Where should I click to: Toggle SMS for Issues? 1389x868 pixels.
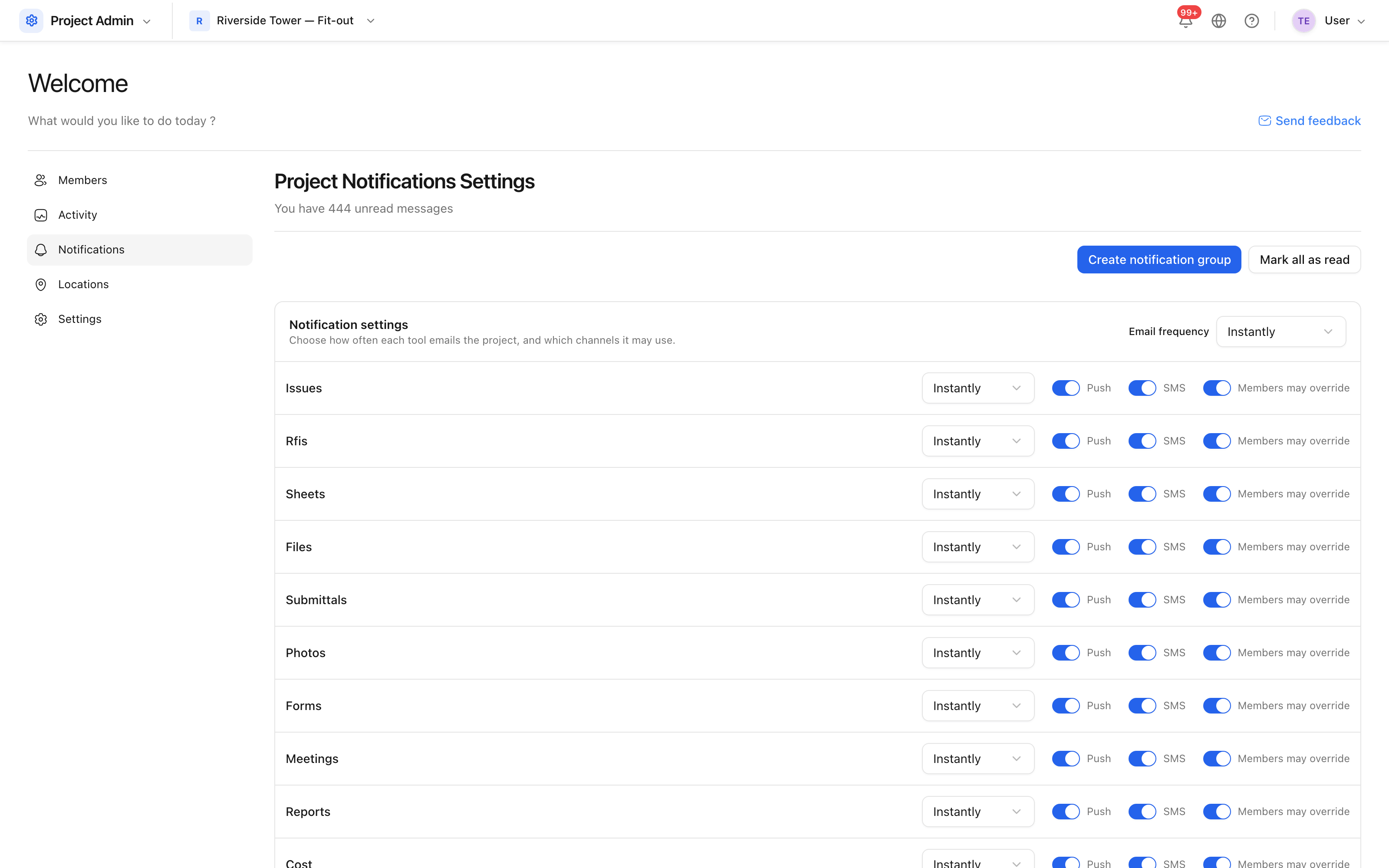(1142, 388)
